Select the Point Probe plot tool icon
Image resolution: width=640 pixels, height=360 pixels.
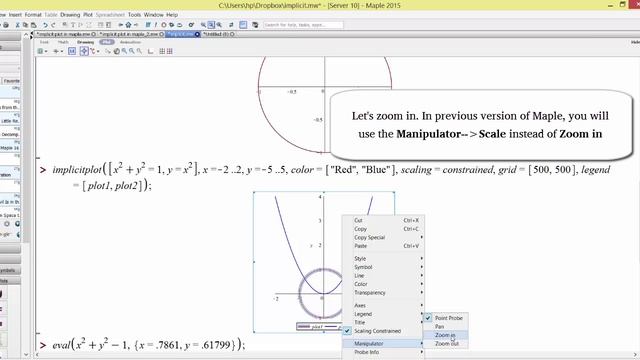pyautogui.click(x=84, y=51)
